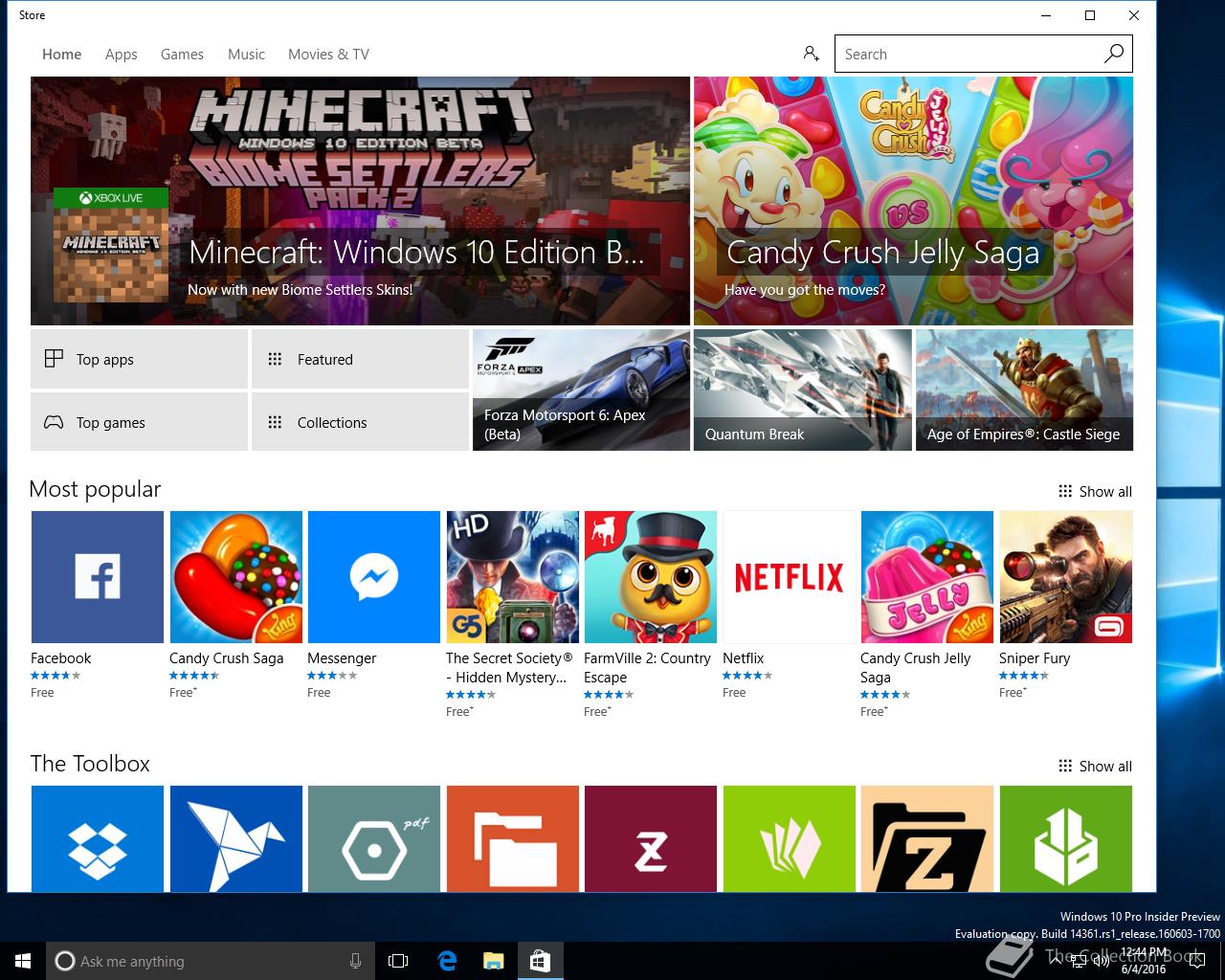Open the maroon Z app tile

[650, 839]
